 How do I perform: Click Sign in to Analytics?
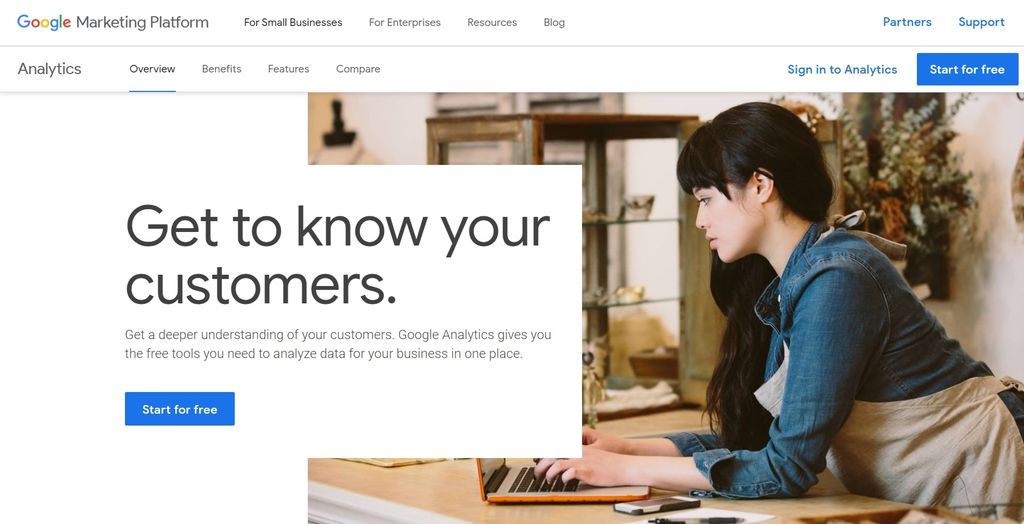click(x=842, y=69)
